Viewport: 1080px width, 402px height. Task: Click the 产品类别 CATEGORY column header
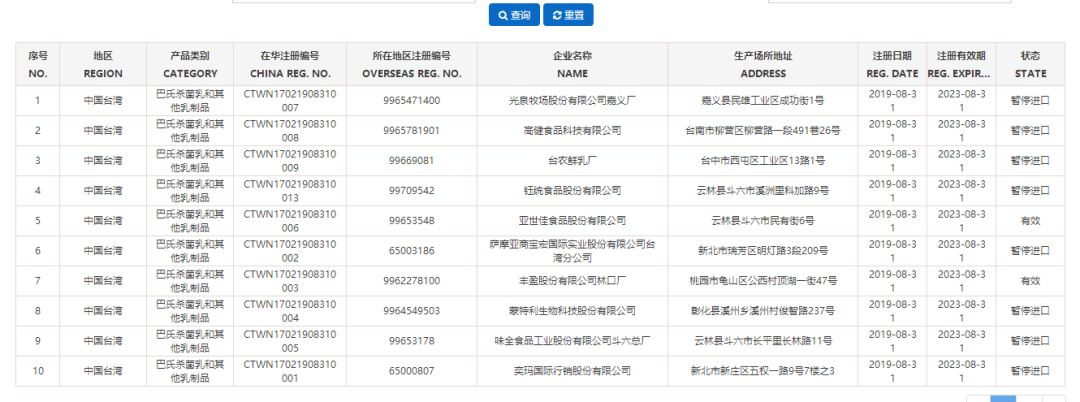tap(190, 65)
